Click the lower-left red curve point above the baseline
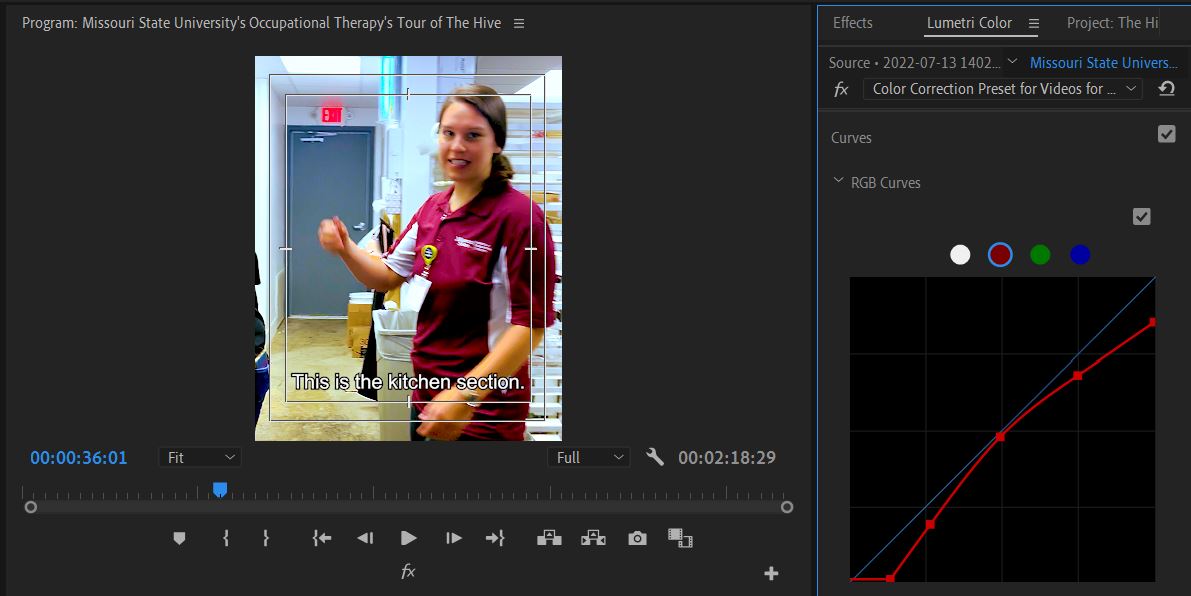 930,524
